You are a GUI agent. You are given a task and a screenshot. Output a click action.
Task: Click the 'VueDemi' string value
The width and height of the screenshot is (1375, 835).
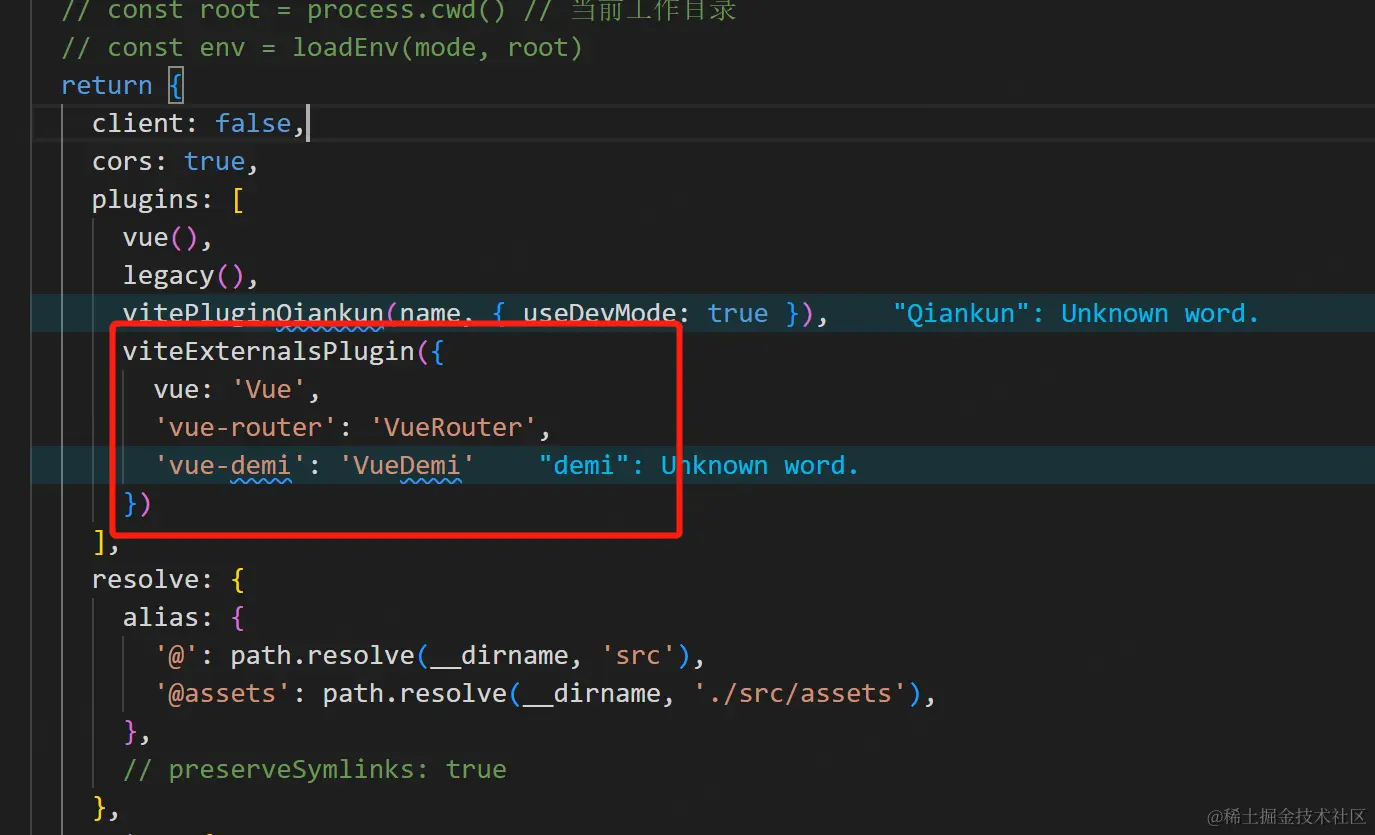[407, 465]
